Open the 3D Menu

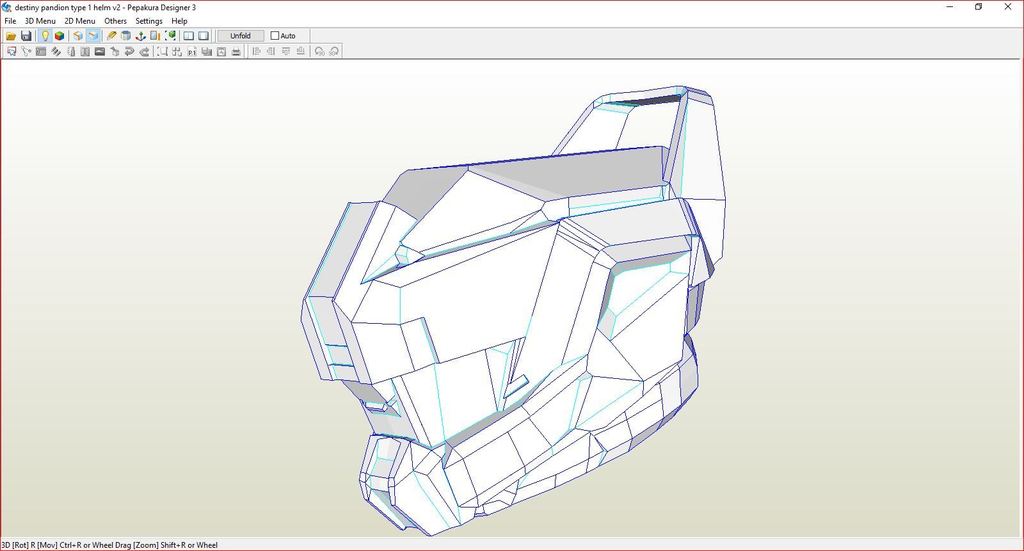(40, 21)
